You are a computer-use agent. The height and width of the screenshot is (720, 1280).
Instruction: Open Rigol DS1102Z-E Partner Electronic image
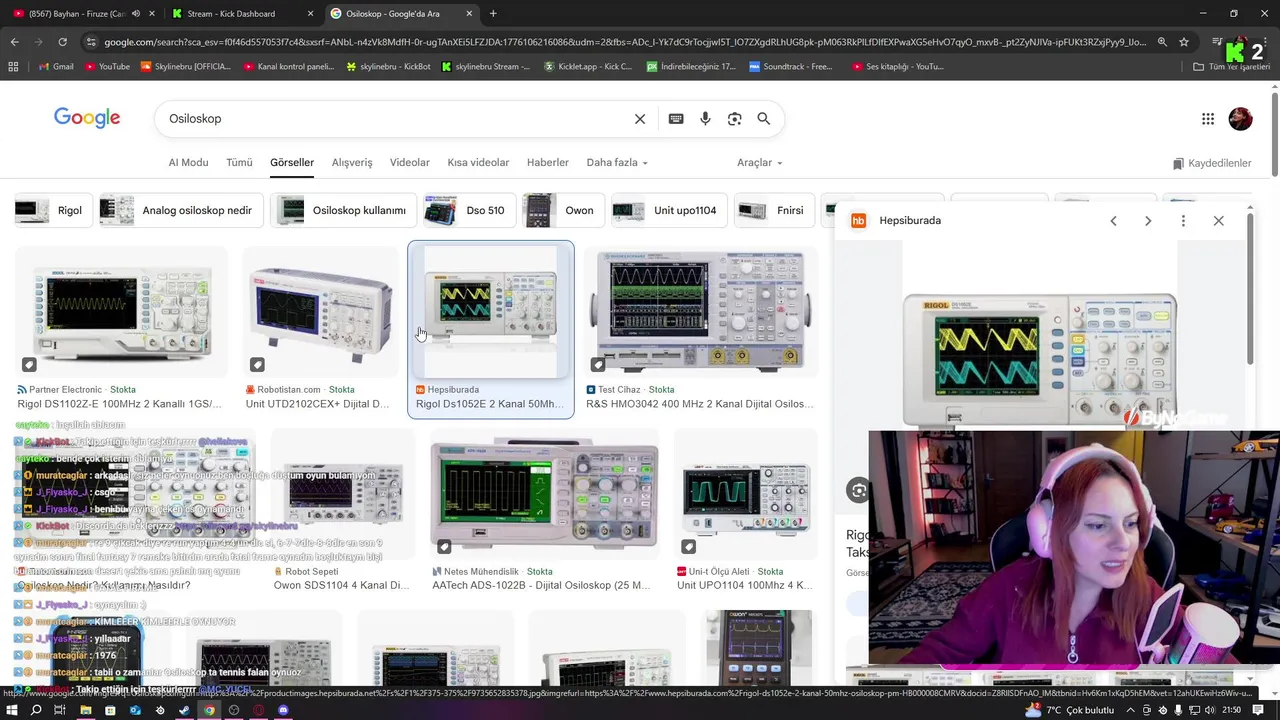(122, 312)
